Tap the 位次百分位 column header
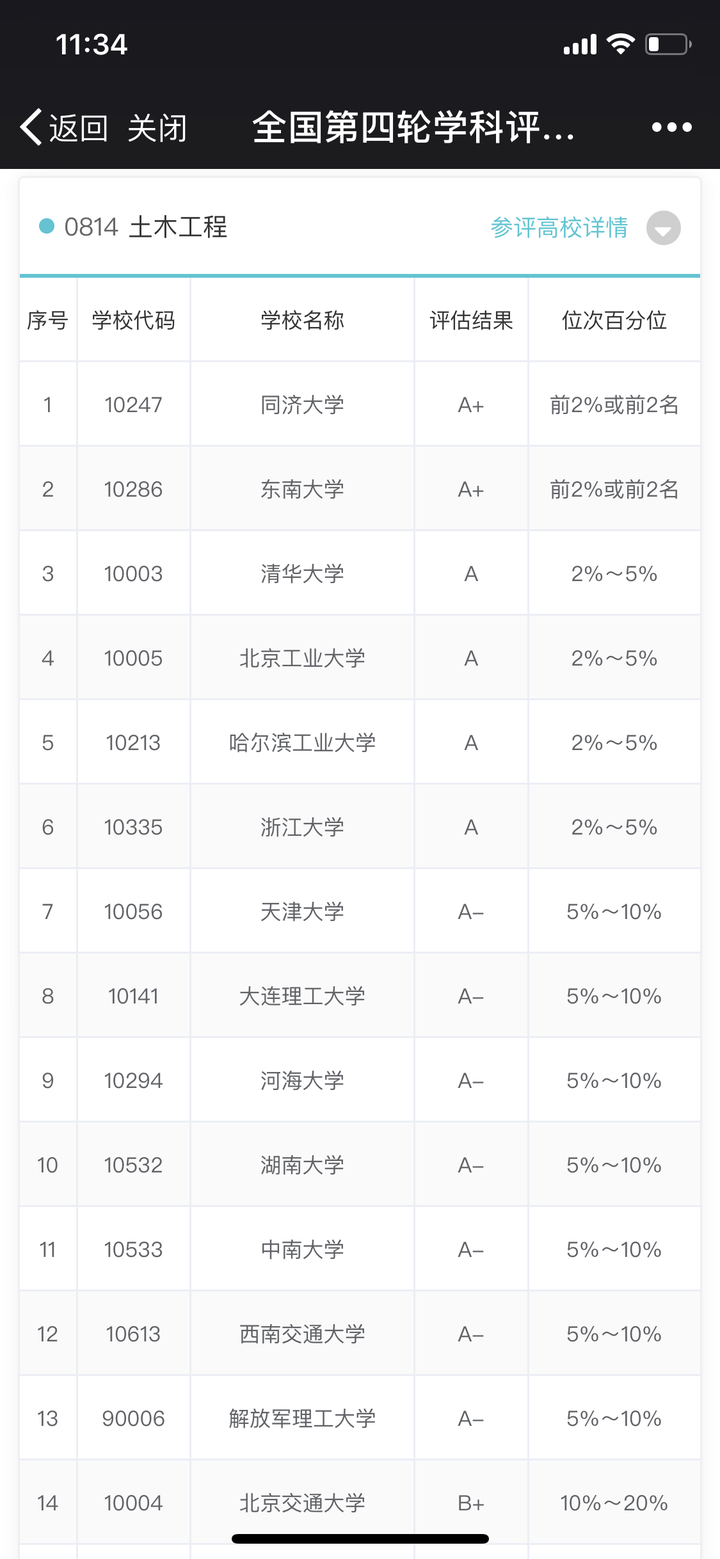Viewport: 720px width, 1559px height. click(x=614, y=320)
